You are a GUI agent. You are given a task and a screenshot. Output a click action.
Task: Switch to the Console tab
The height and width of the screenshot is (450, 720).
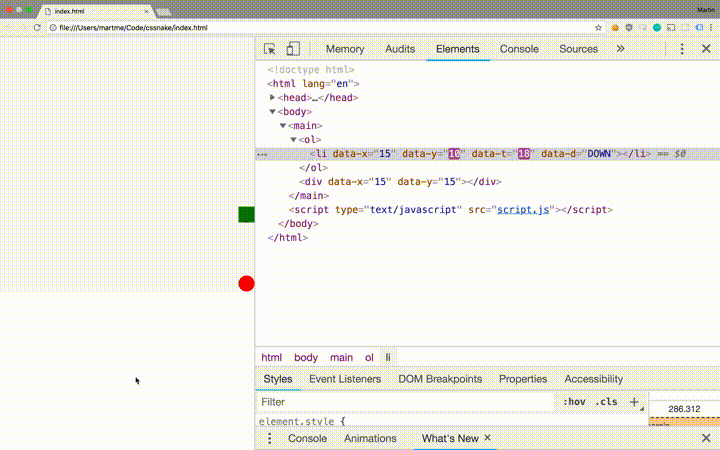519,49
